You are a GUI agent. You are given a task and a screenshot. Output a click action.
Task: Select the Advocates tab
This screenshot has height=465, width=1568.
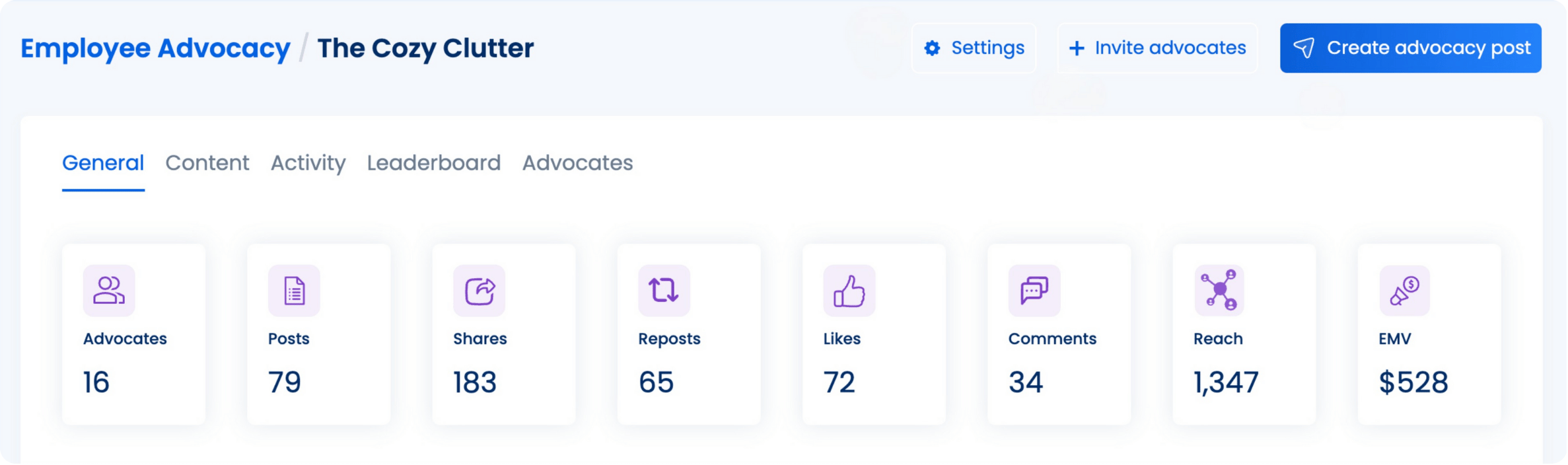click(x=577, y=163)
